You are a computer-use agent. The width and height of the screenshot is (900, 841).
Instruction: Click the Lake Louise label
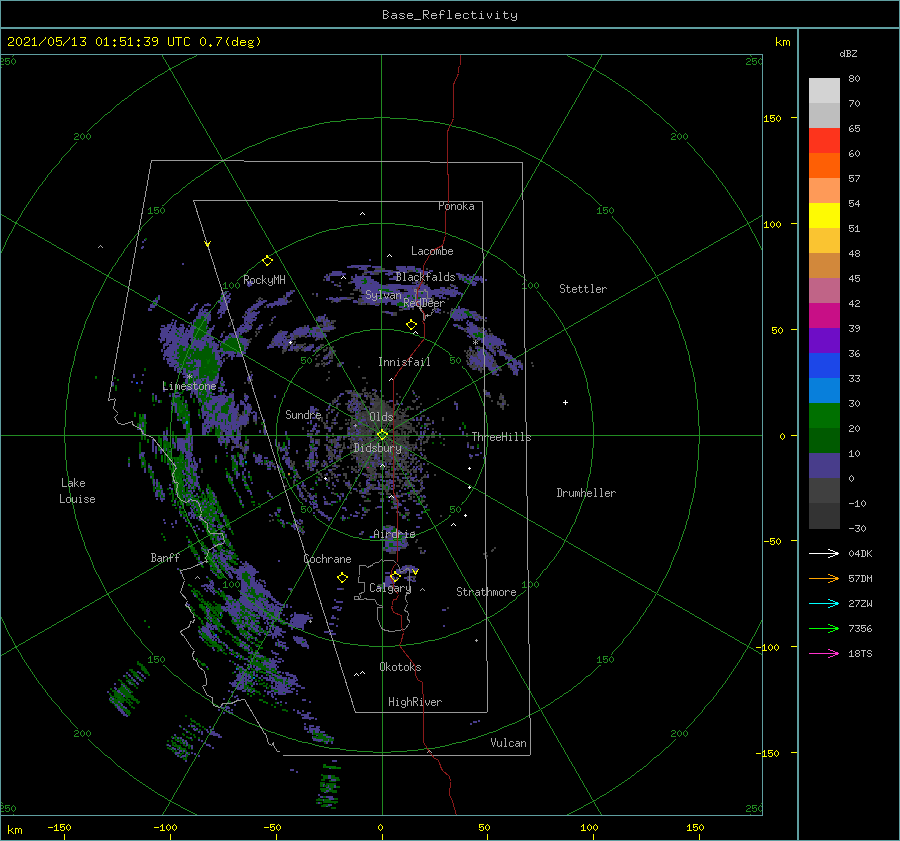point(77,491)
